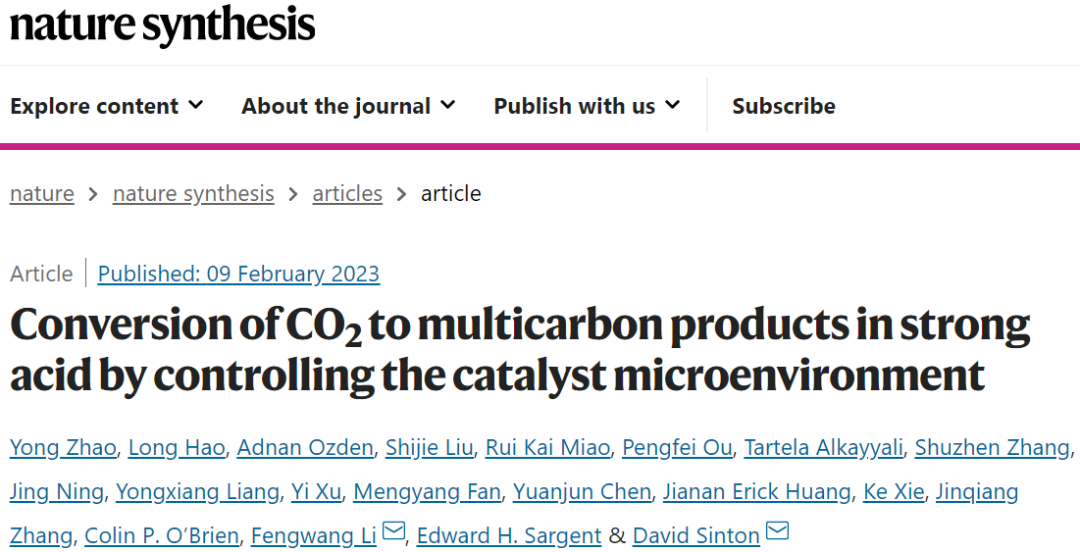The width and height of the screenshot is (1080, 552).
Task: Click the Published: 09 February 2023 link
Action: (238, 274)
